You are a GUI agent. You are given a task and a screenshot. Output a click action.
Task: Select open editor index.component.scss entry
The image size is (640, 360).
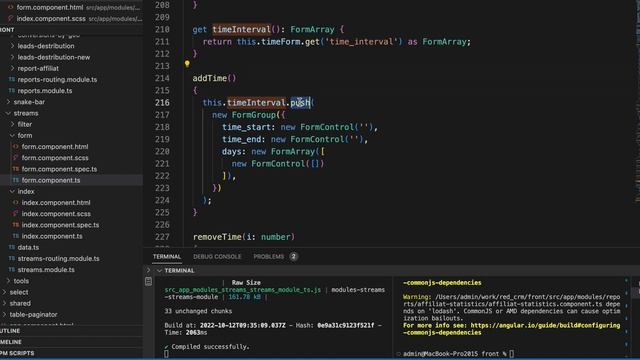pos(51,19)
